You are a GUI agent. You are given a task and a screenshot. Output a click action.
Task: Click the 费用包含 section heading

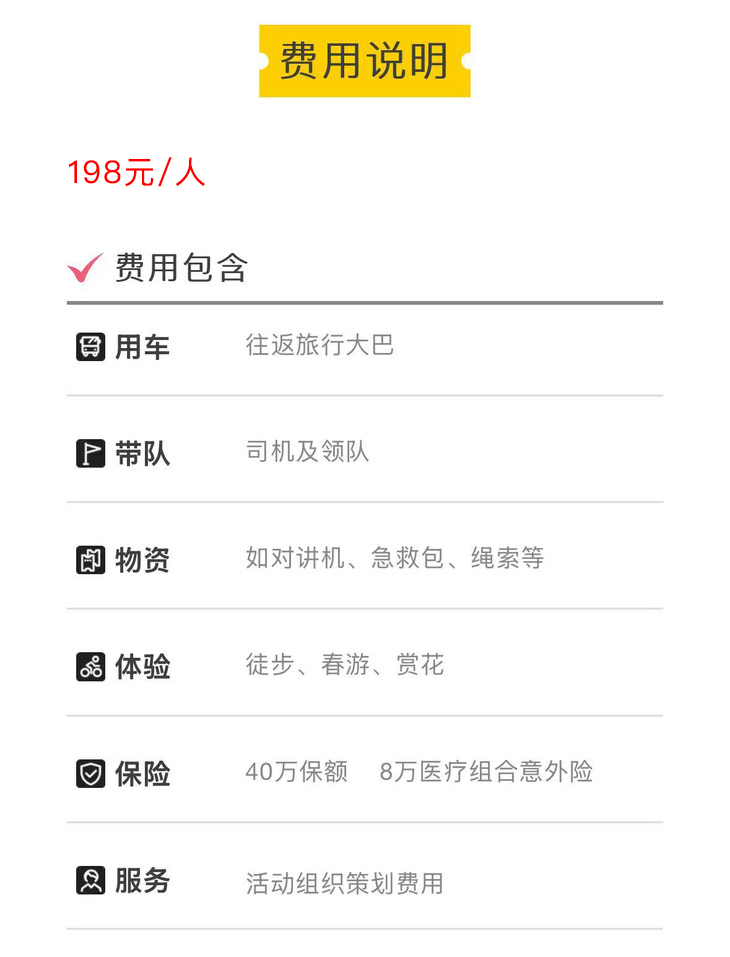(181, 268)
